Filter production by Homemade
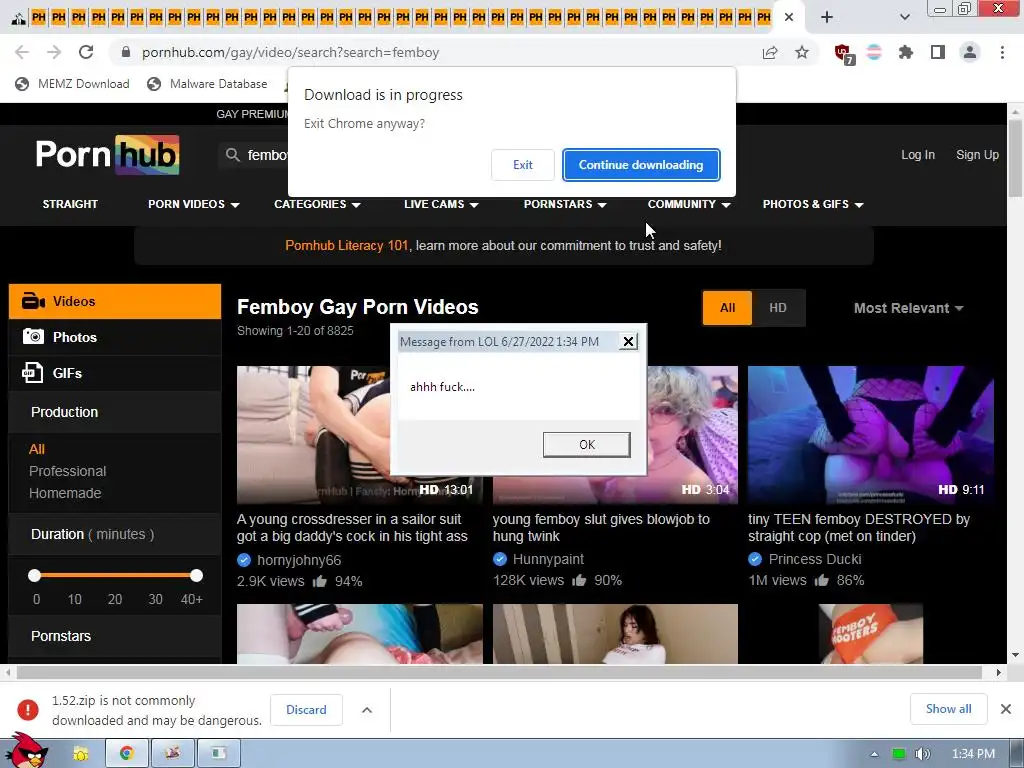 pyautogui.click(x=65, y=493)
